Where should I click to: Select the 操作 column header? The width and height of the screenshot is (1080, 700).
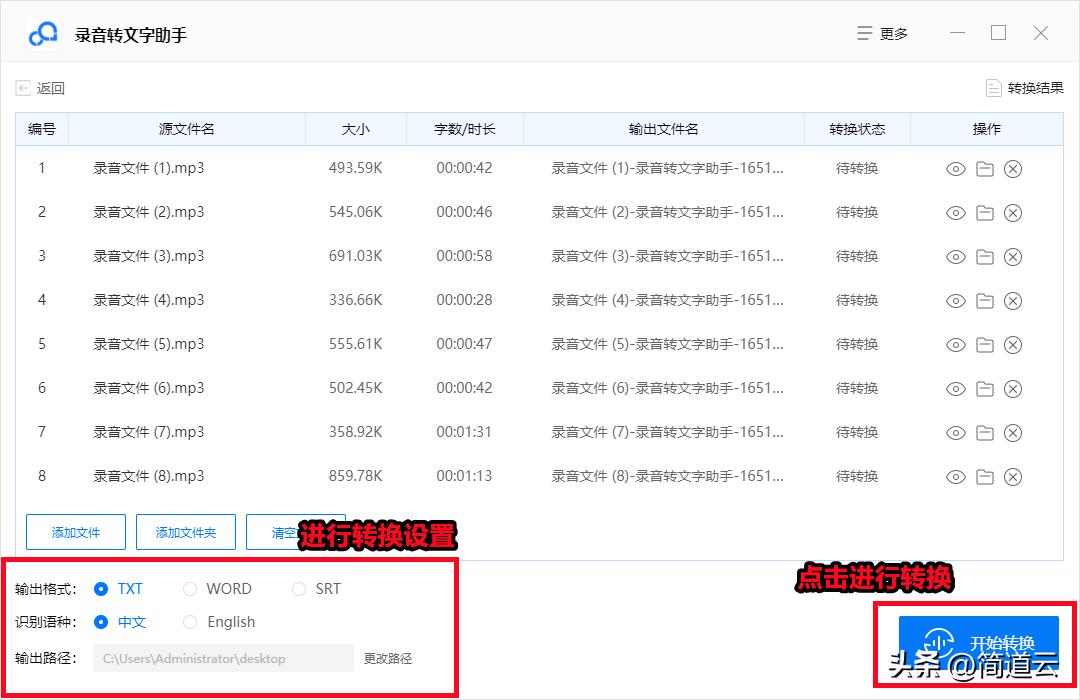pyautogui.click(x=987, y=128)
